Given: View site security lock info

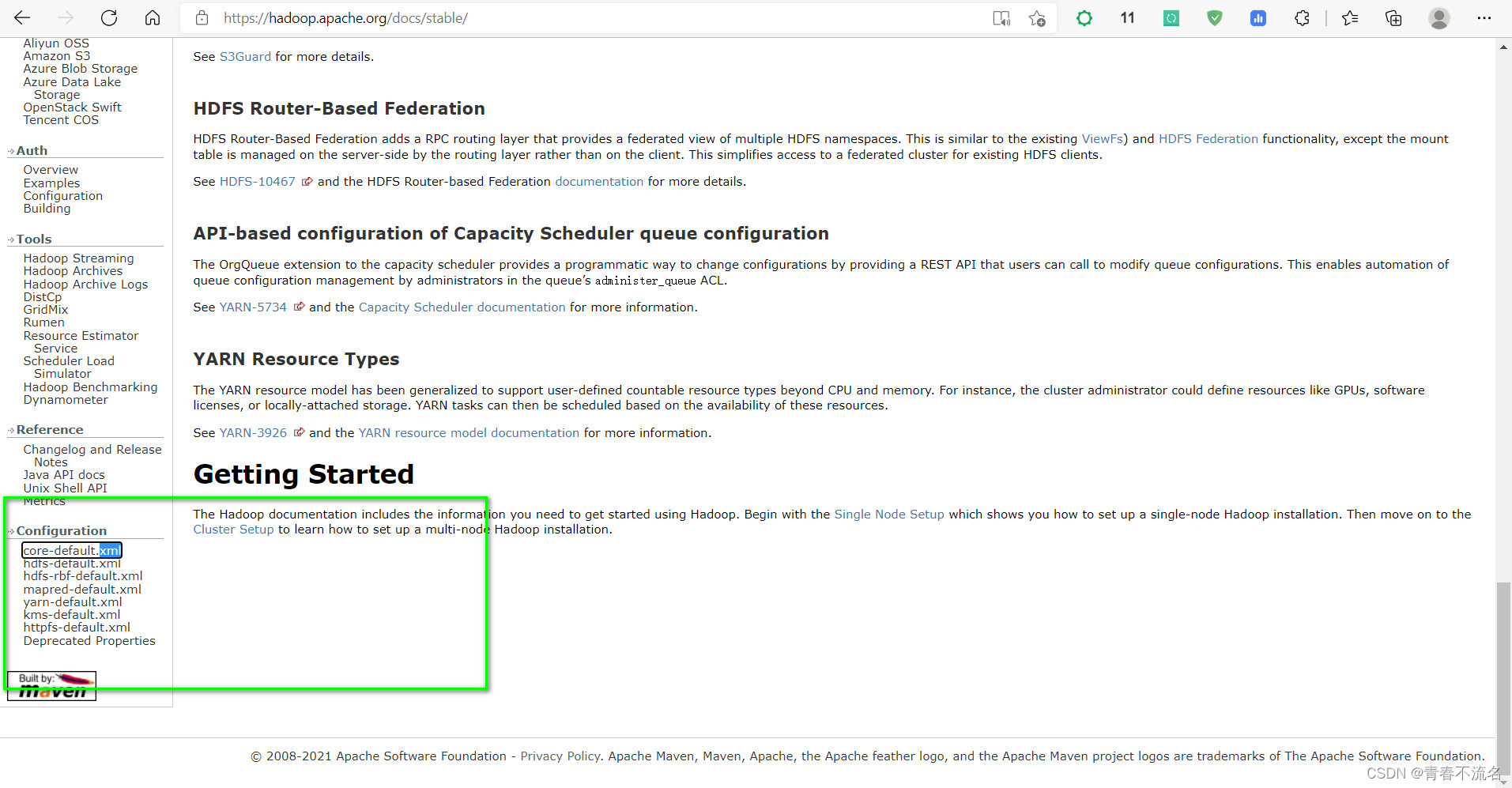Looking at the screenshot, I should (x=202, y=17).
